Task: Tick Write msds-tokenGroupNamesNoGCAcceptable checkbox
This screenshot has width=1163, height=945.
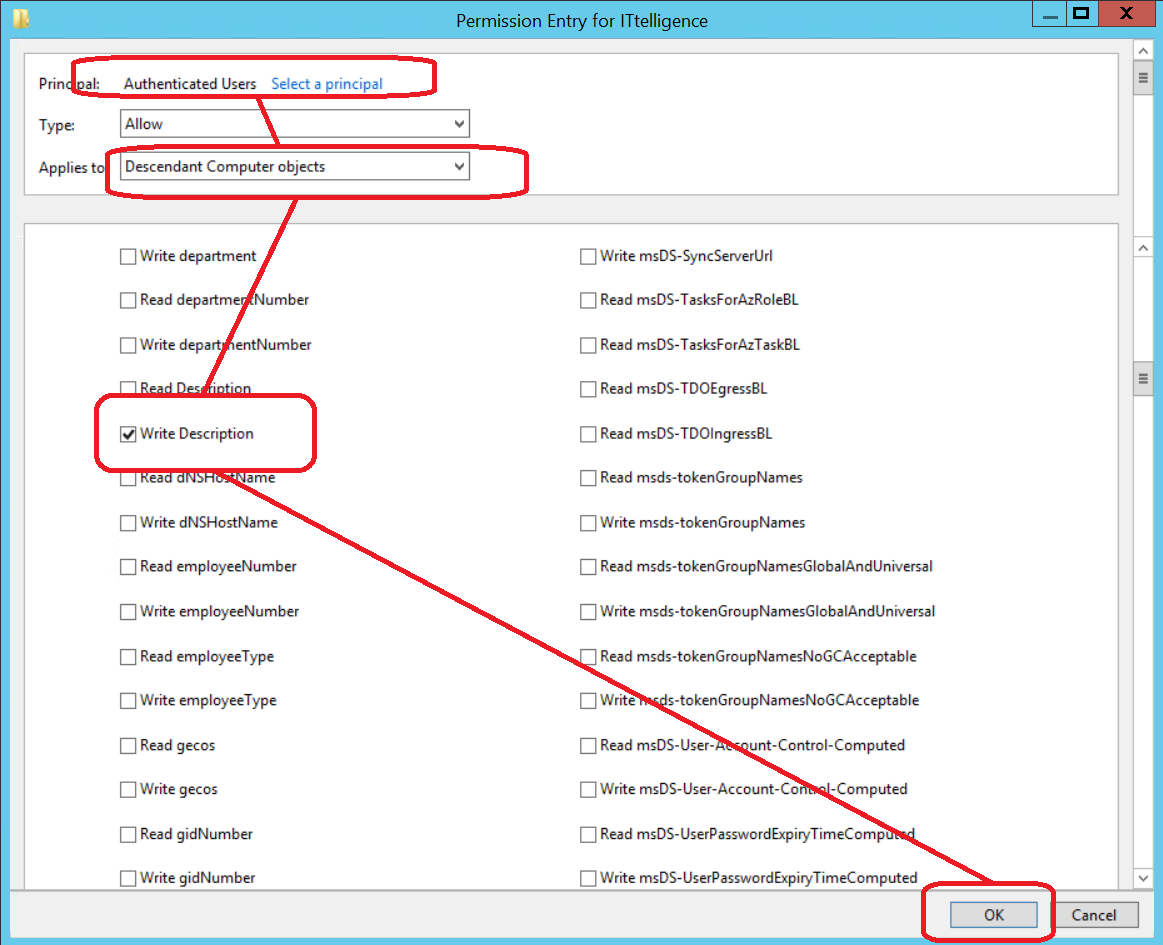Action: pyautogui.click(x=588, y=701)
